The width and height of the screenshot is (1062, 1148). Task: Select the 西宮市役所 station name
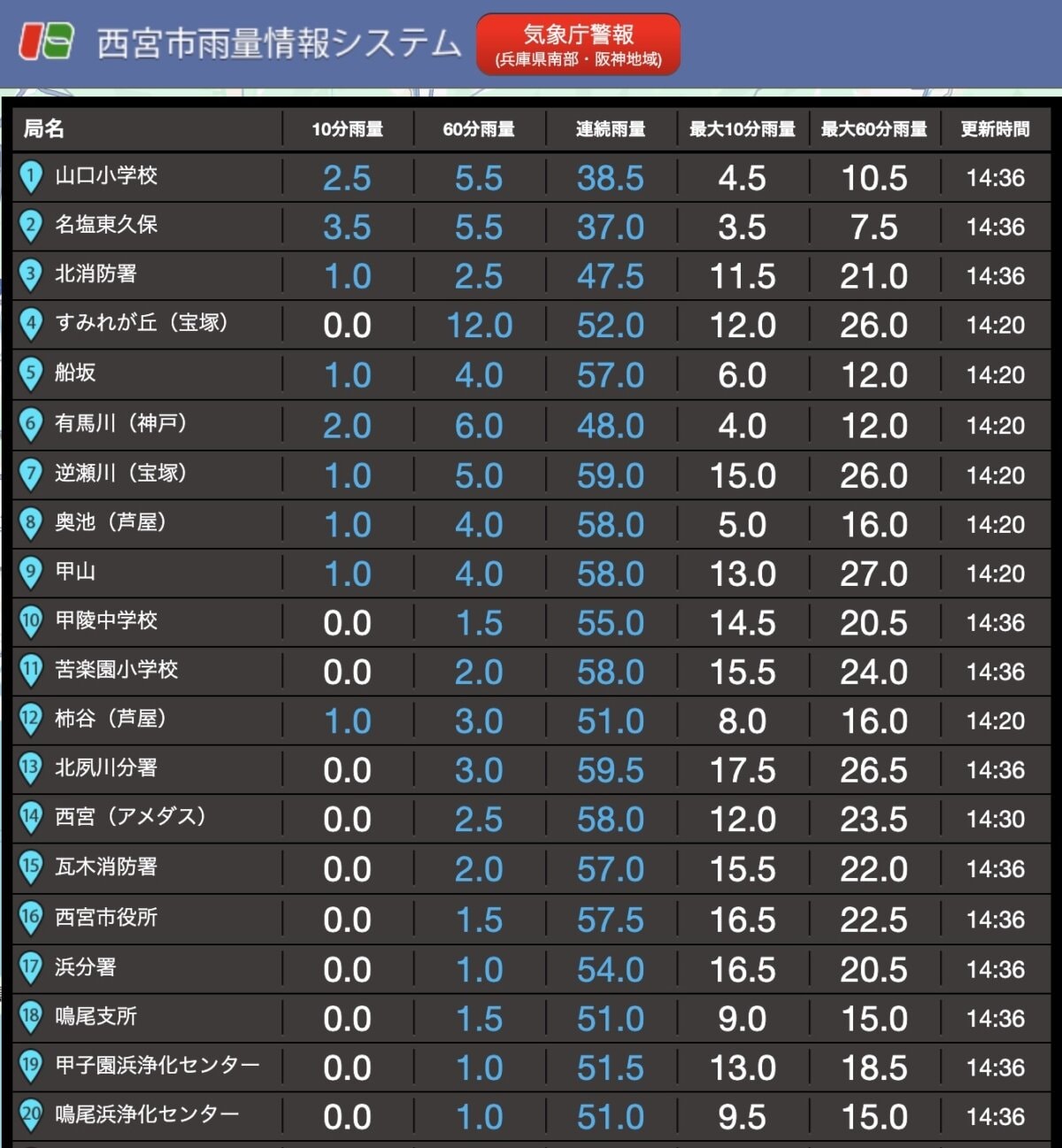pos(106,917)
